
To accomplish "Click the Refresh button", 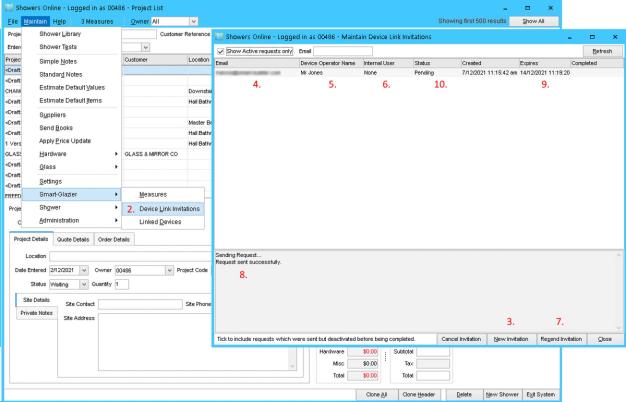I will coord(602,51).
